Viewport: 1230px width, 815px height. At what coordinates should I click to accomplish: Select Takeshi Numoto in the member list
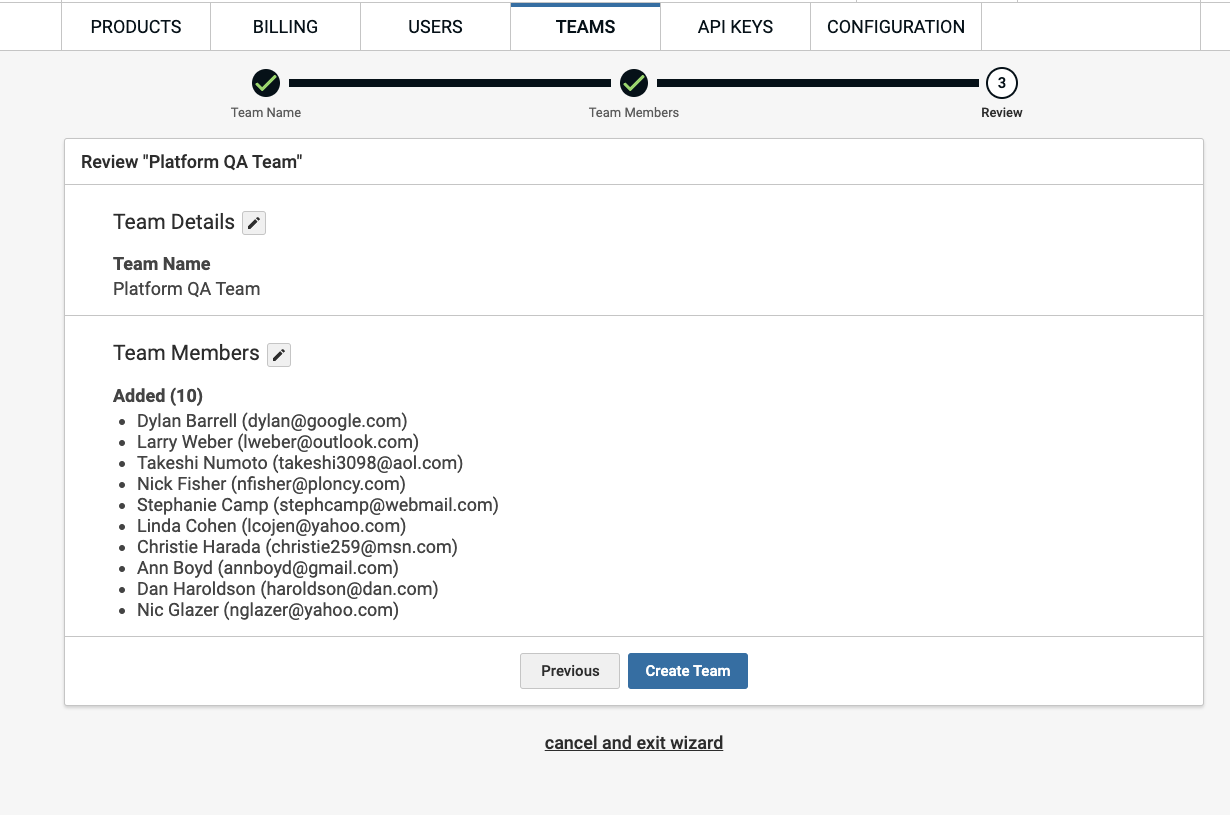[x=300, y=463]
